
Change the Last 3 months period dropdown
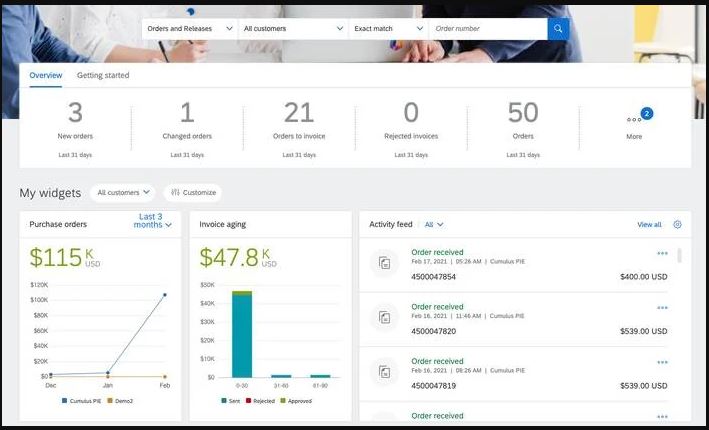[x=154, y=221]
